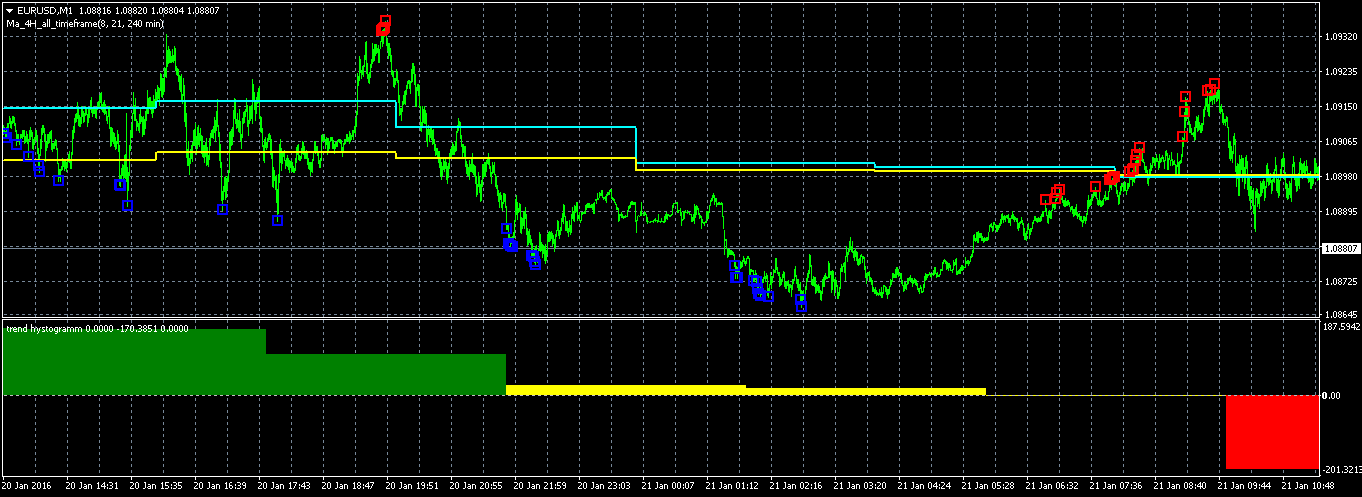
Task: Click the 1.08895 price axis label
Action: click(1340, 211)
